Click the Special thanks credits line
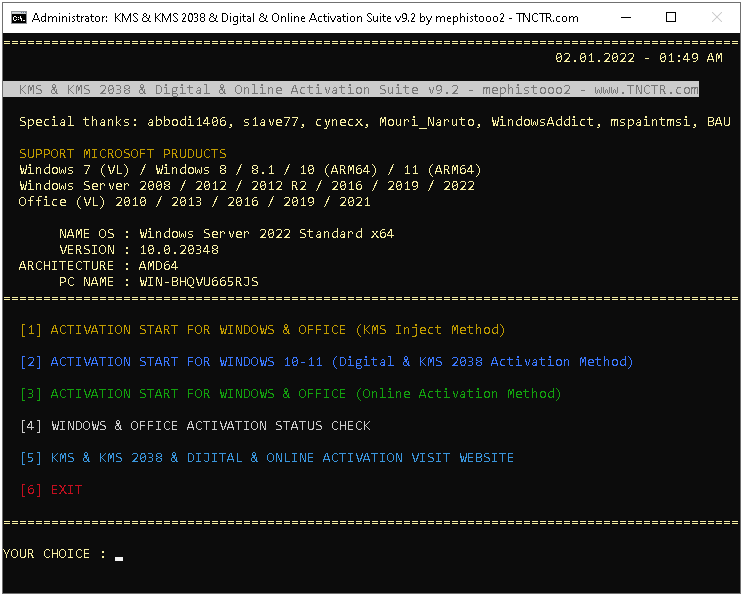743x594 pixels. click(x=375, y=122)
